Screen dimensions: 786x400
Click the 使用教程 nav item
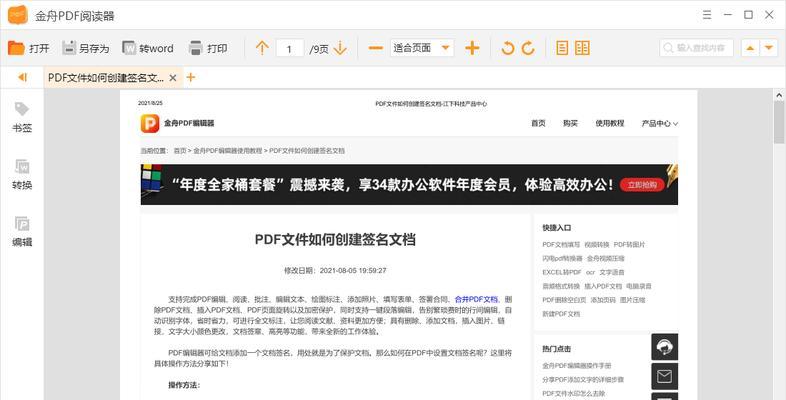(x=610, y=123)
